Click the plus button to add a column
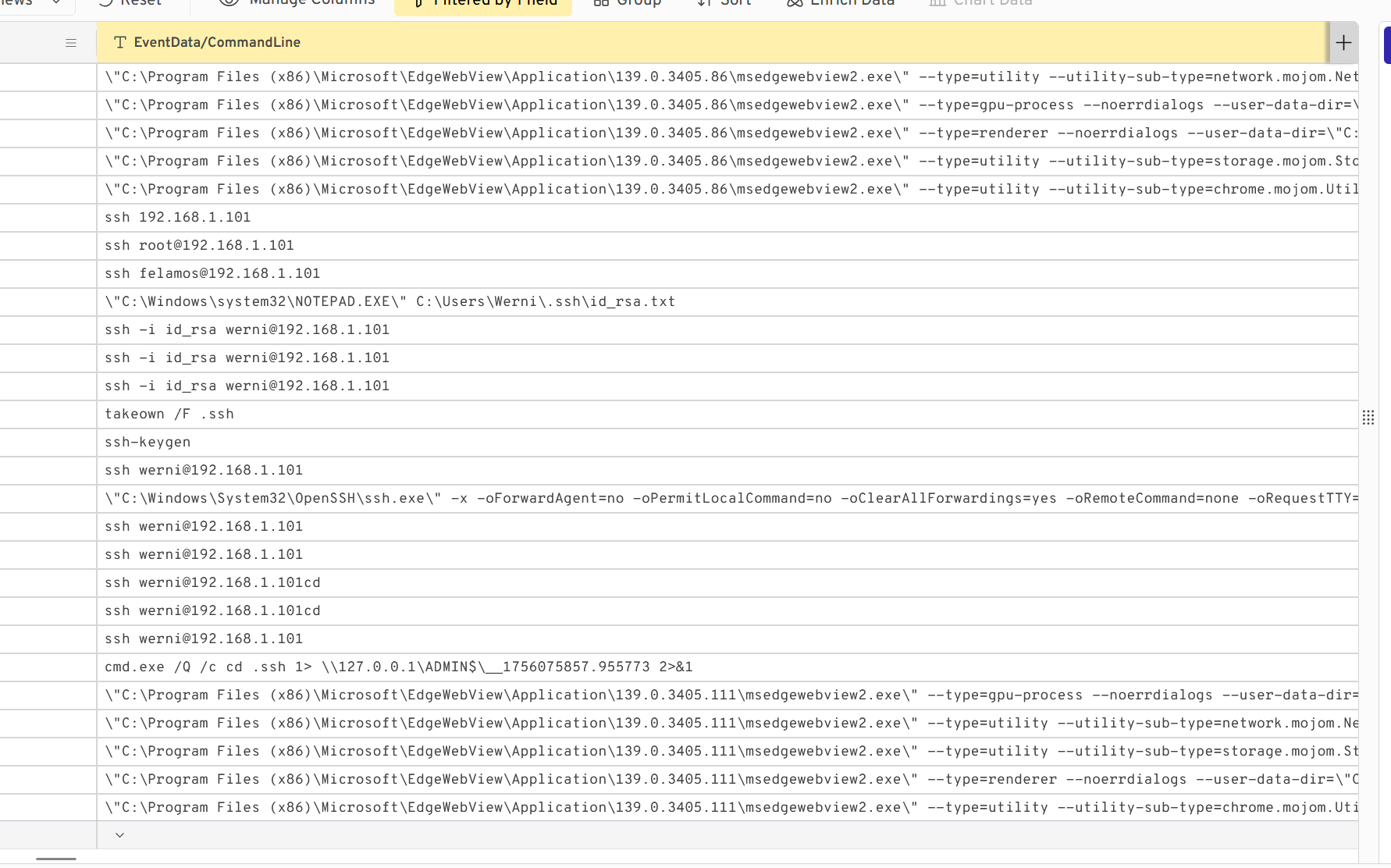 click(x=1343, y=43)
